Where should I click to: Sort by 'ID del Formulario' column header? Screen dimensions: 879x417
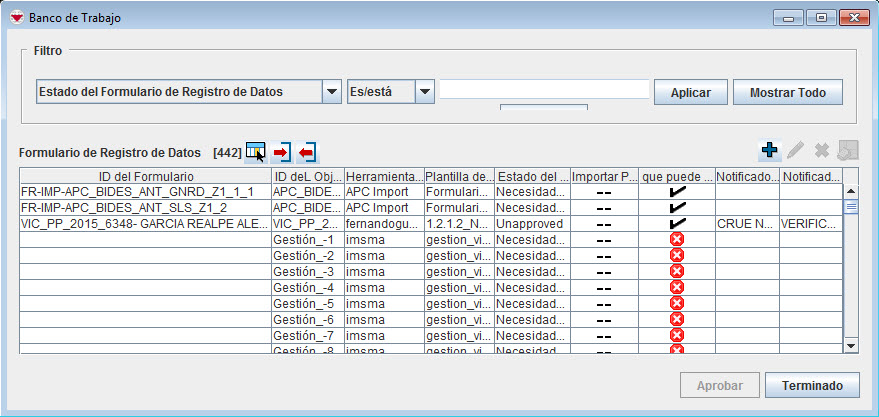pos(145,176)
